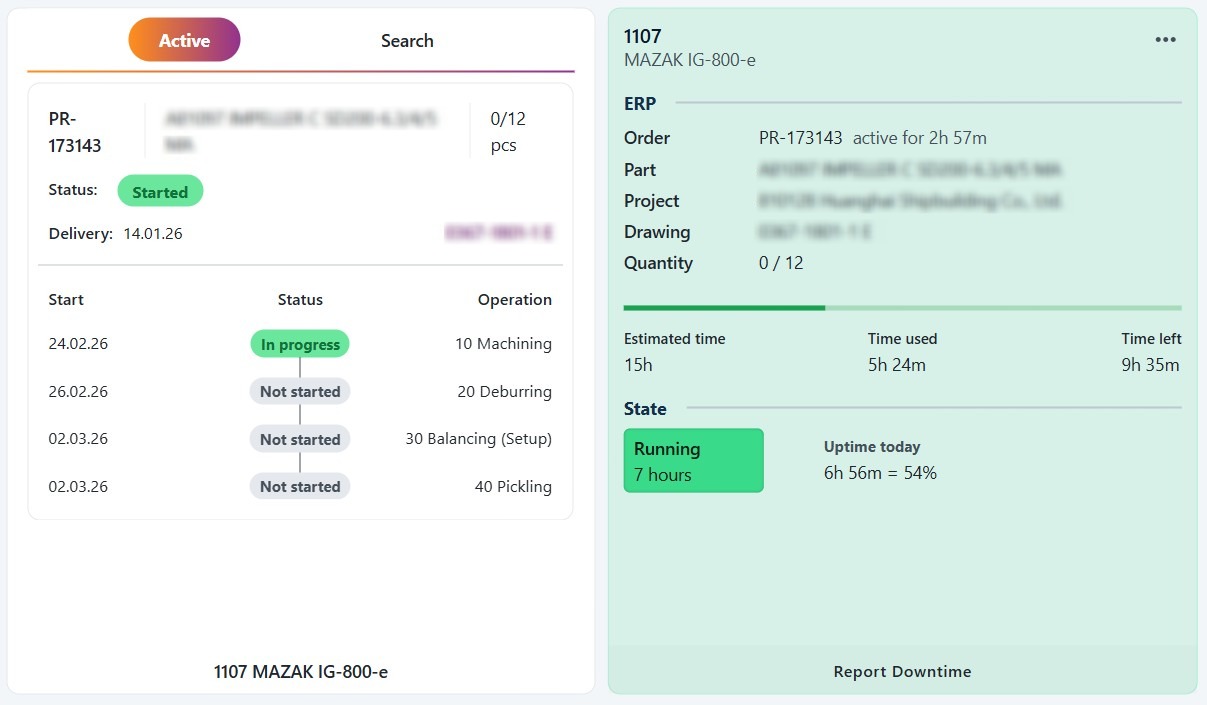The image size is (1207, 705).
Task: Click the time usage progress bar
Action: (902, 308)
